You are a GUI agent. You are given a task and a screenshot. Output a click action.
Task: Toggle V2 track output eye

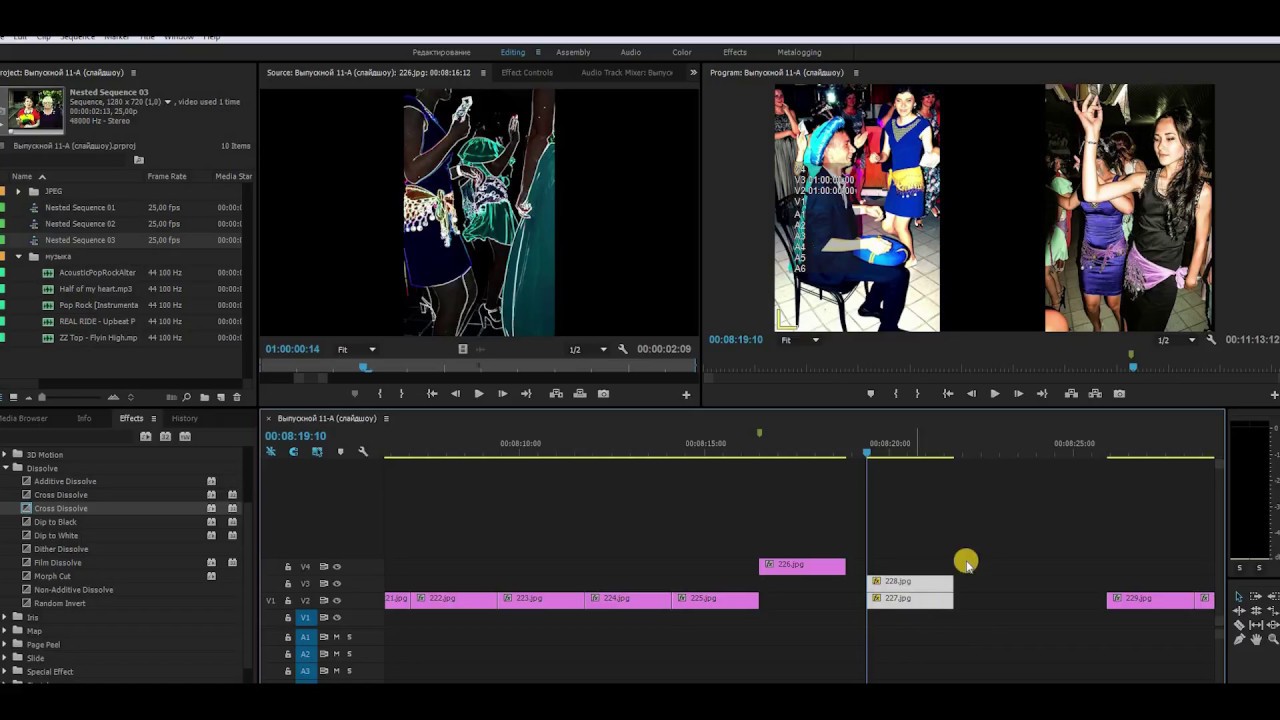[337, 601]
